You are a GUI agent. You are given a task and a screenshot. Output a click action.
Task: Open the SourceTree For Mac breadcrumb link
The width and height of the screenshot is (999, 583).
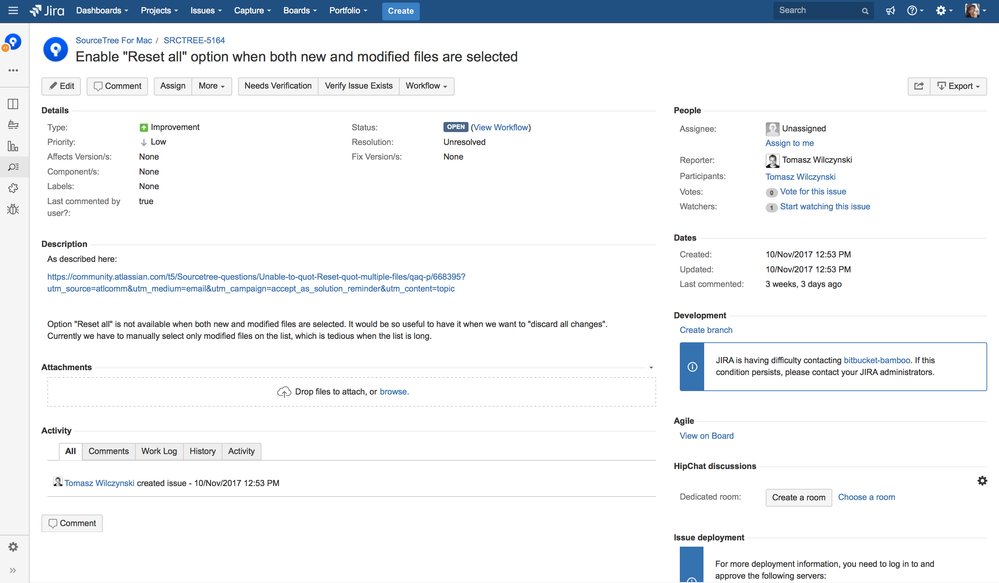click(114, 40)
